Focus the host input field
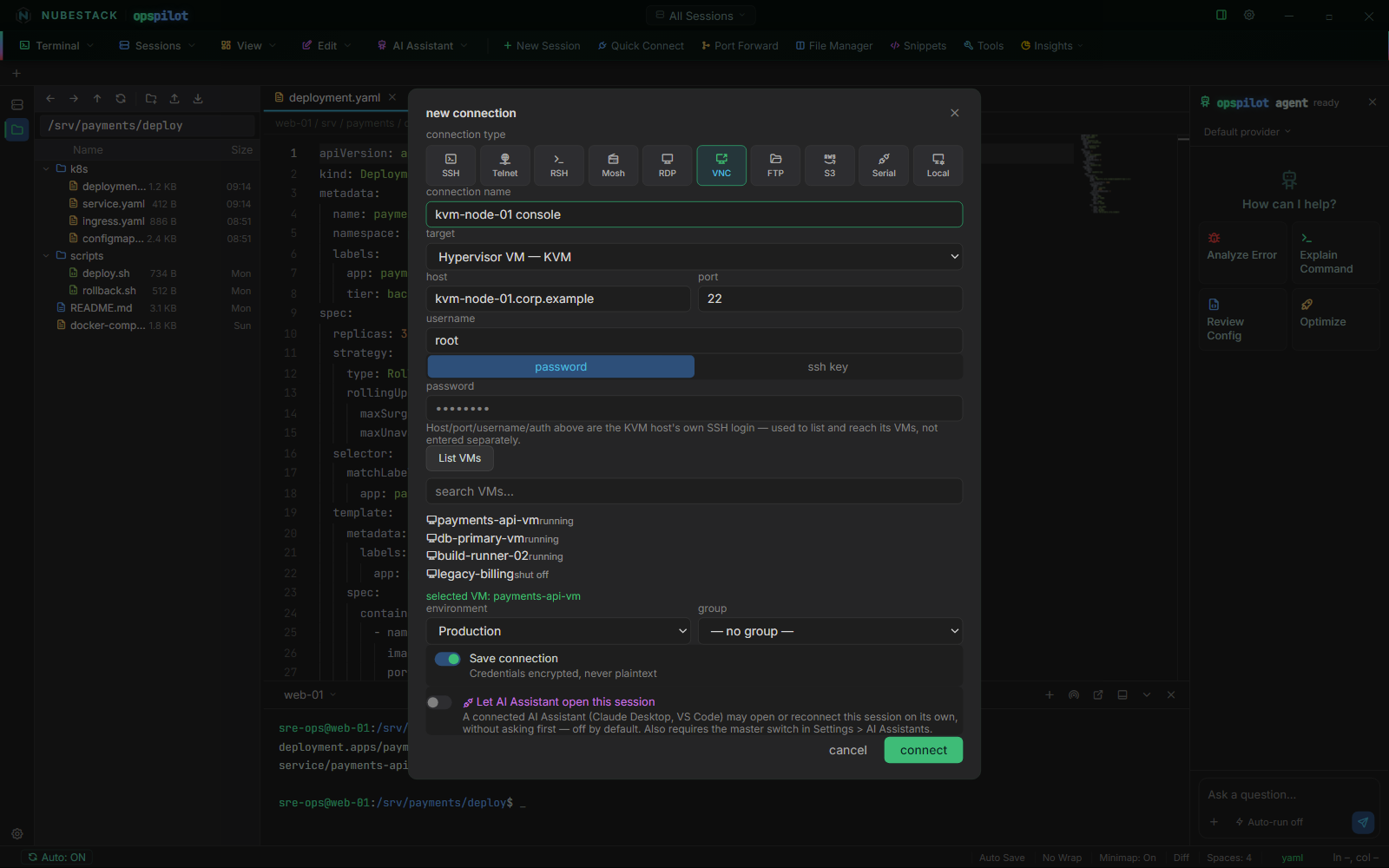Screen dimensions: 1389x868 click(558, 299)
